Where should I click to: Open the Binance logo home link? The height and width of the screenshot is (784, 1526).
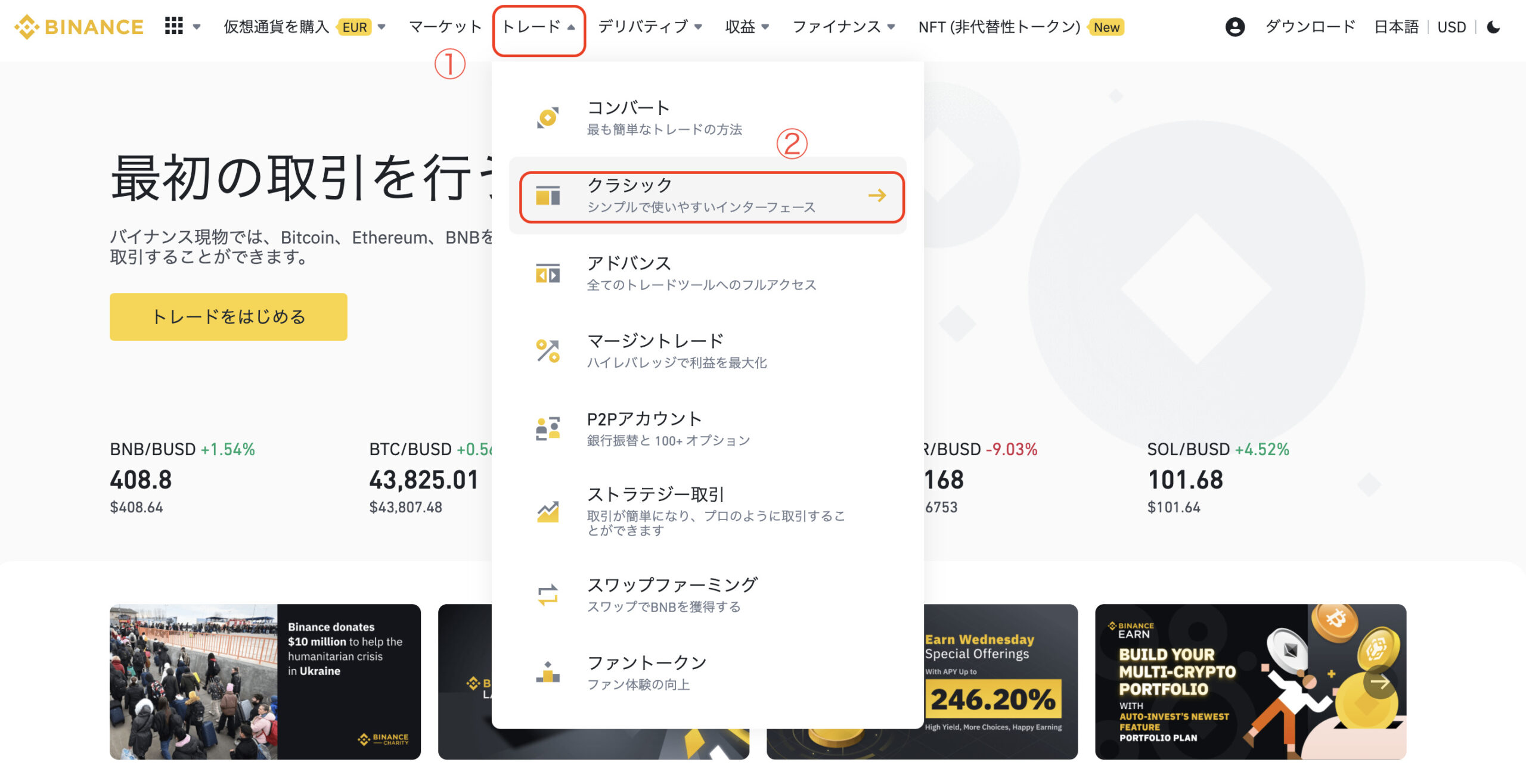click(x=79, y=27)
